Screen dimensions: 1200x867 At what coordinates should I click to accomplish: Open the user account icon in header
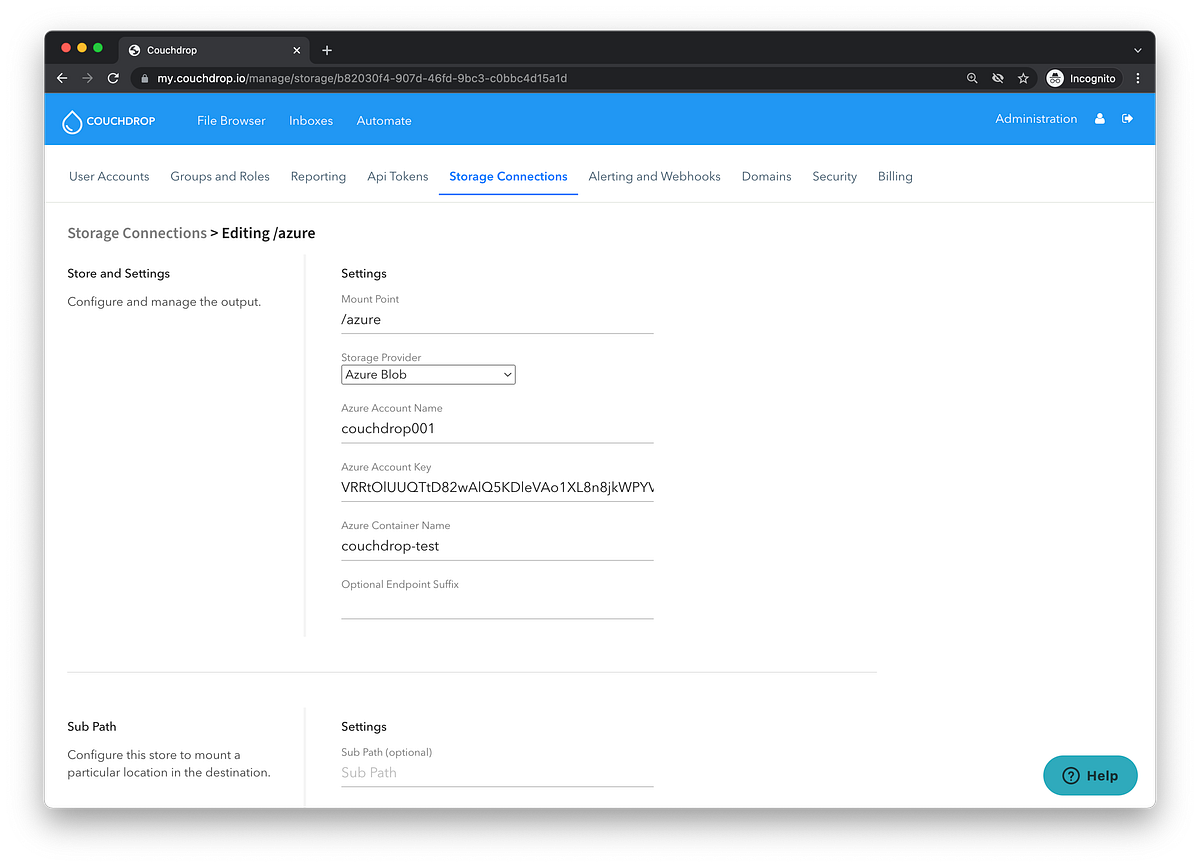click(x=1099, y=119)
